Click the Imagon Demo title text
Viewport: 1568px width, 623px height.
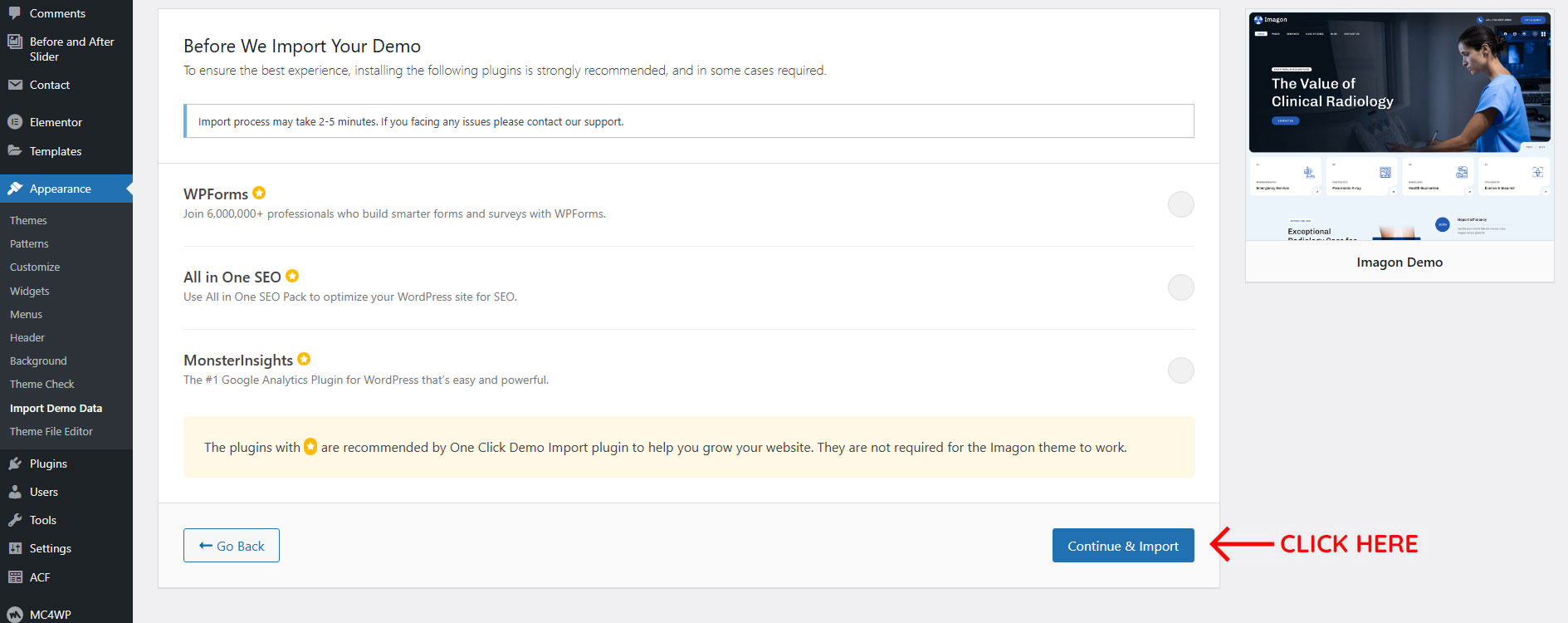click(x=1399, y=262)
